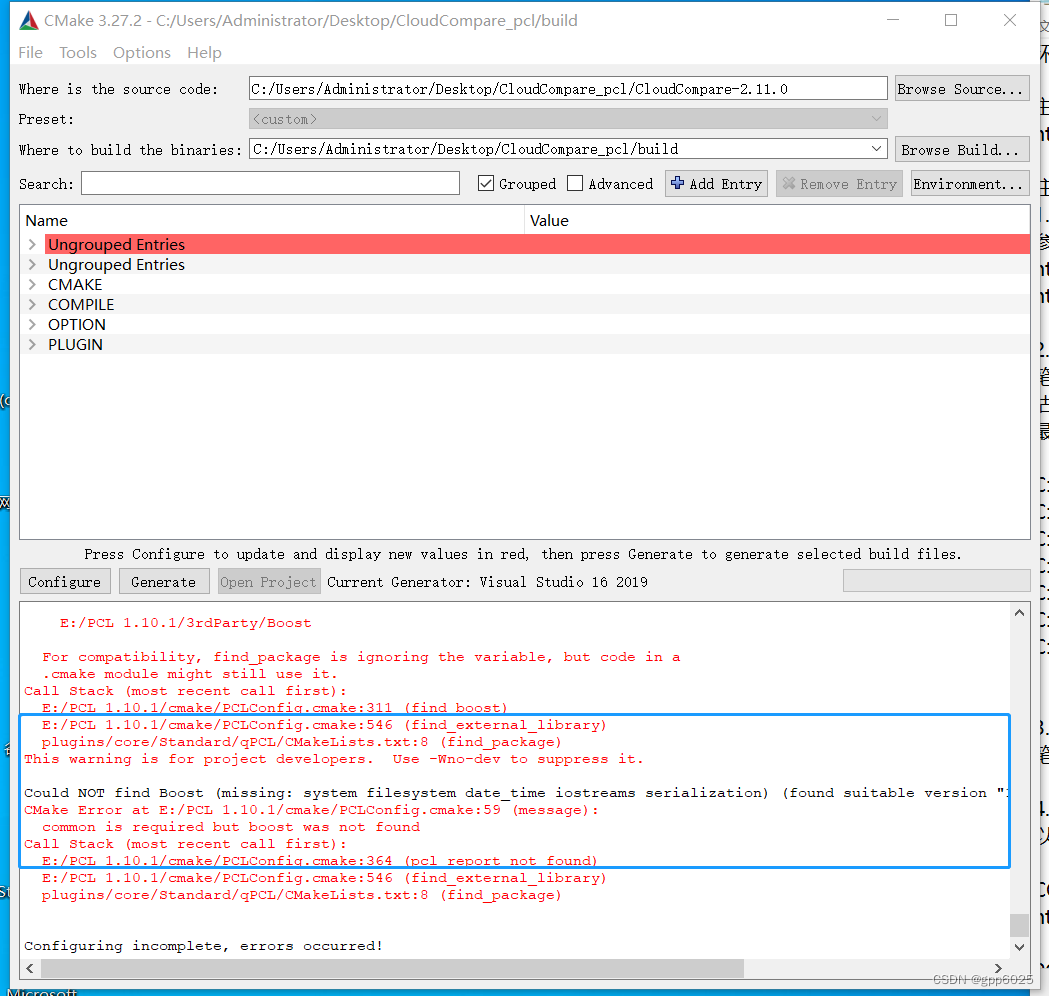Click the Browse Source button
The image size is (1049, 996).
point(961,88)
